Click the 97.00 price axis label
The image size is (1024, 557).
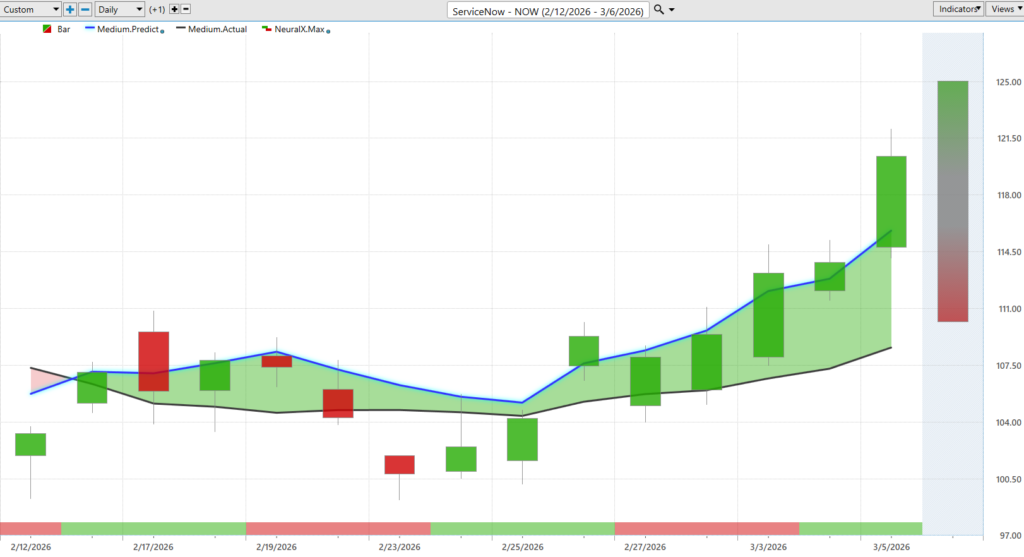(x=1010, y=535)
